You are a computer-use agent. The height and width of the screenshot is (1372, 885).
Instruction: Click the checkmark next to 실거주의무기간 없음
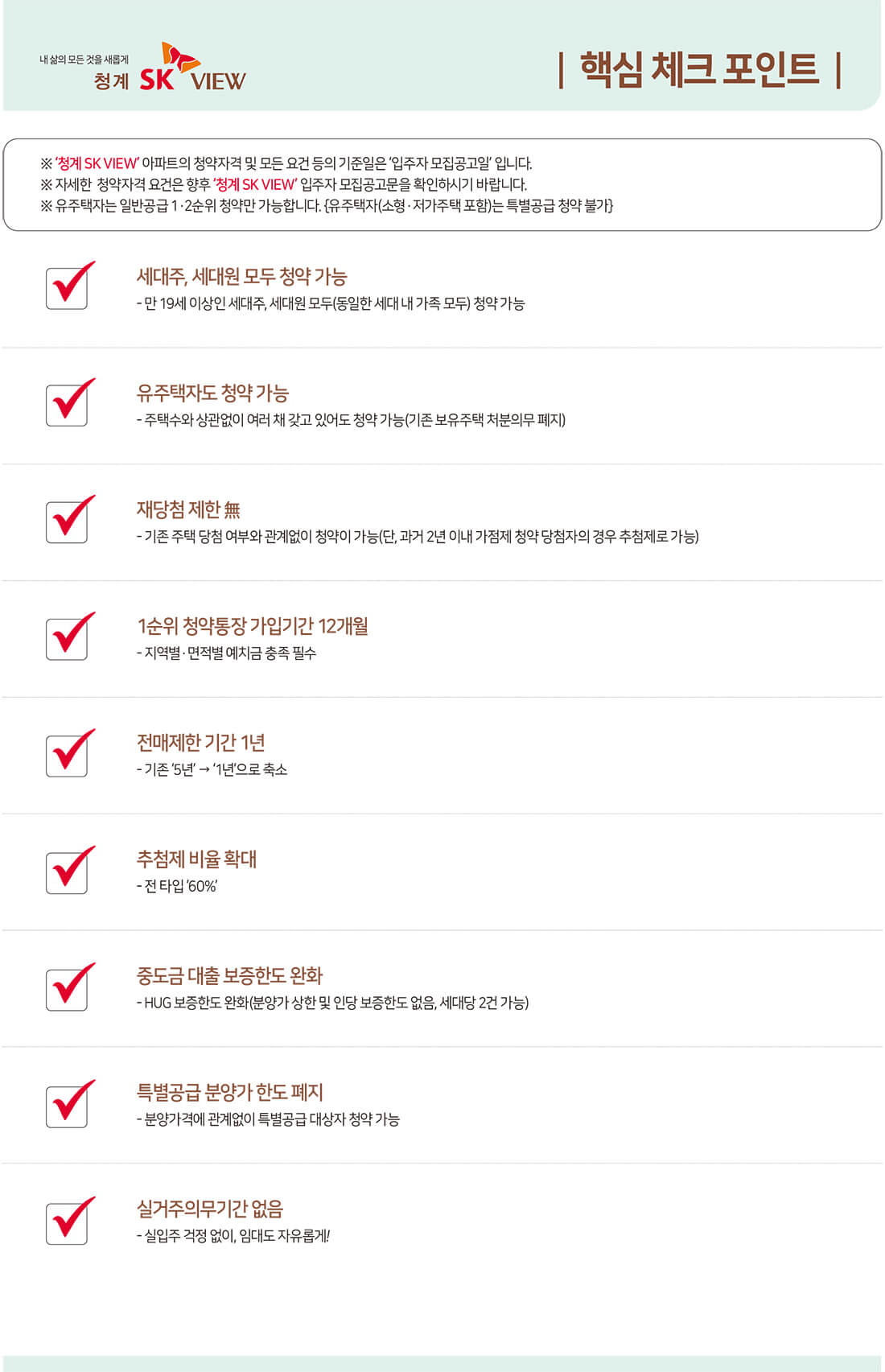point(70,1219)
